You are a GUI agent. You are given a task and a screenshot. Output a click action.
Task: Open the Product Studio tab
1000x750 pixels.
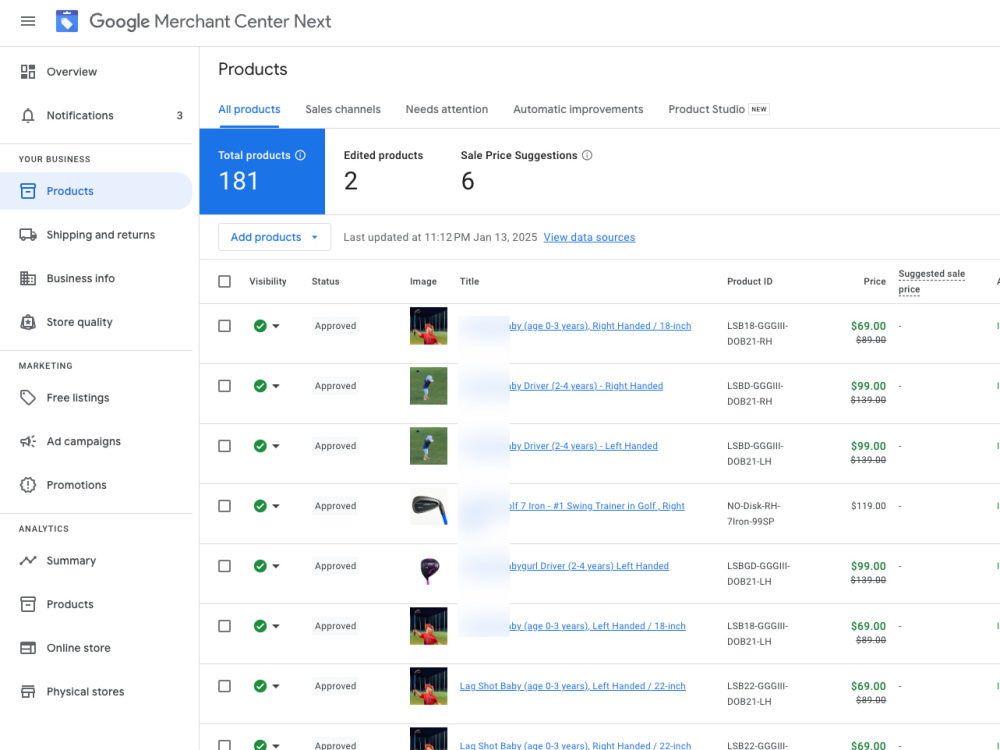pyautogui.click(x=719, y=109)
